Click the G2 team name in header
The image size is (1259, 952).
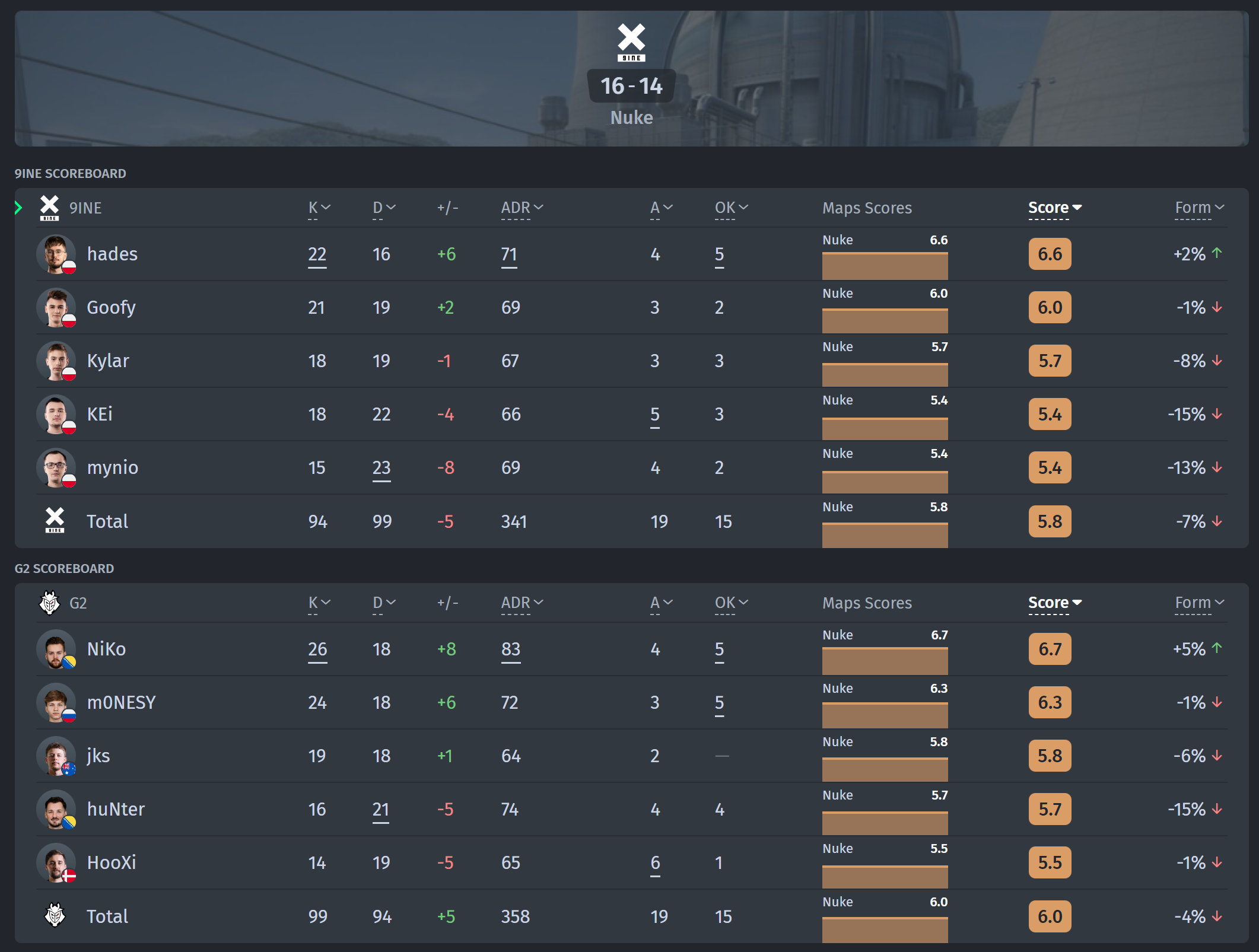(78, 603)
